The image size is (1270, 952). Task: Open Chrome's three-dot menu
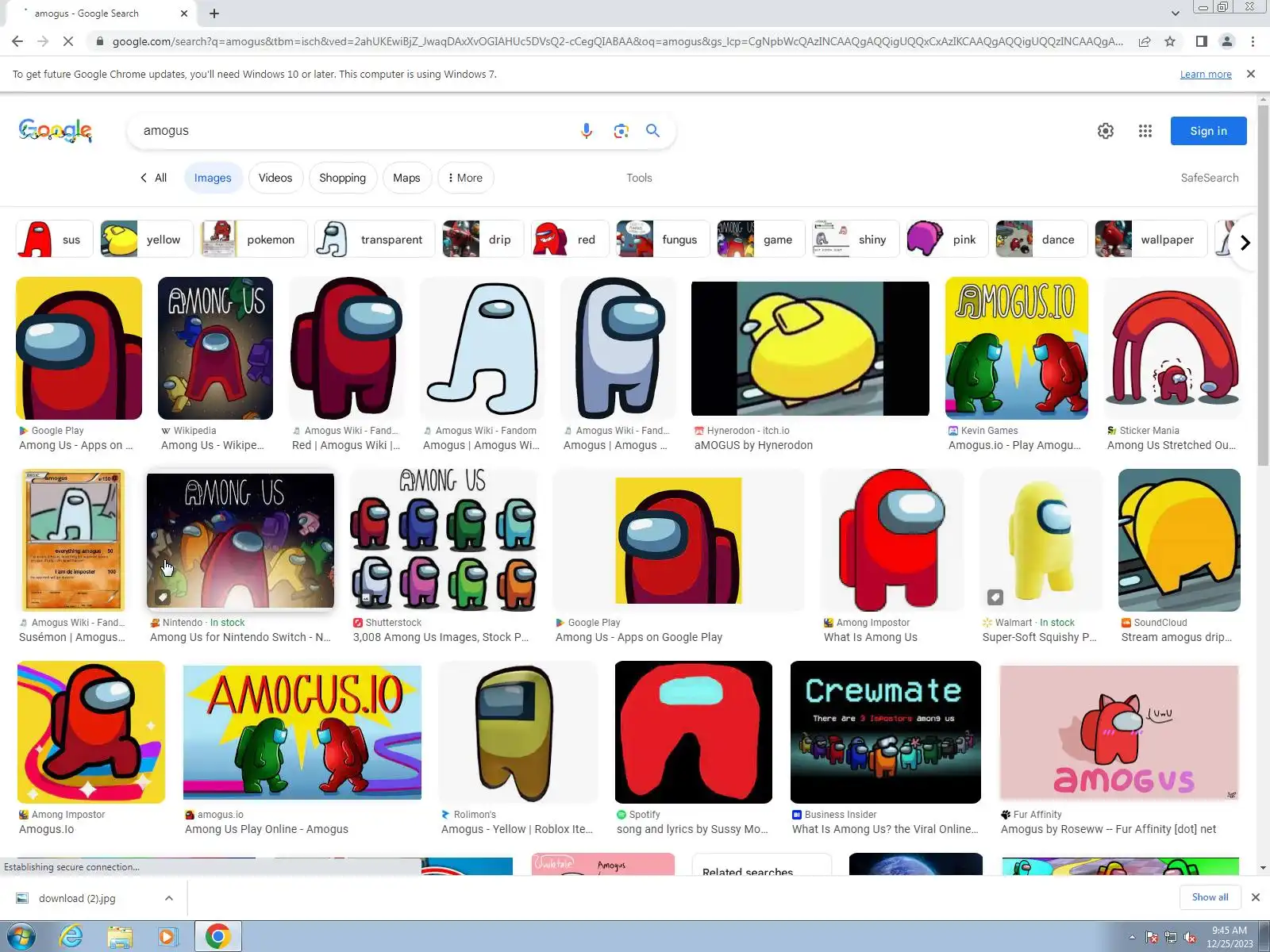point(1253,41)
